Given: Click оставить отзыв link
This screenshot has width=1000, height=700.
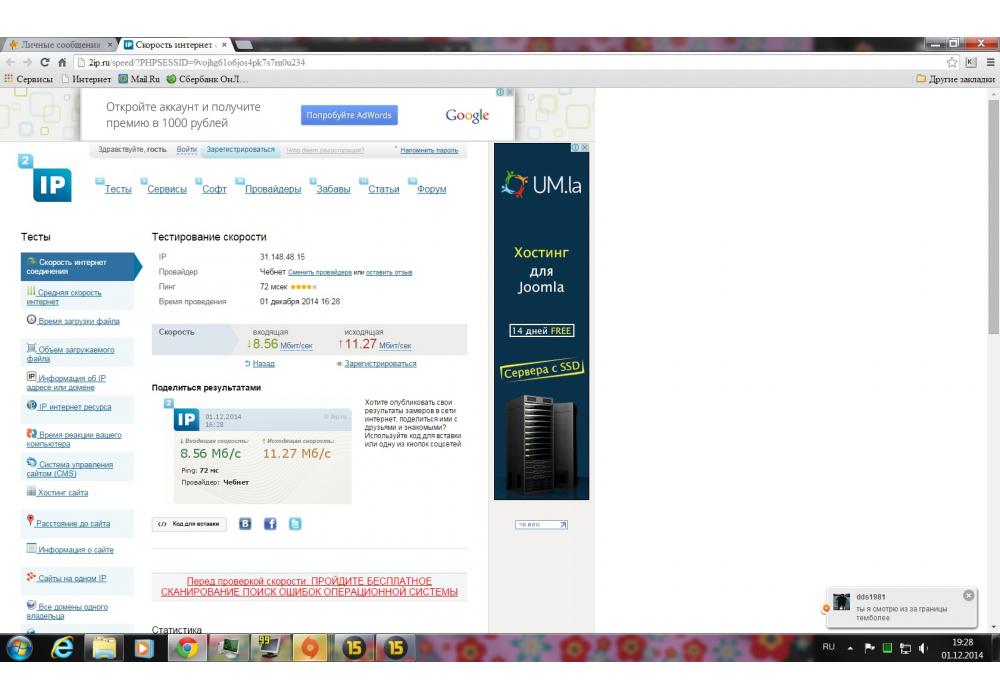Looking at the screenshot, I should (389, 272).
